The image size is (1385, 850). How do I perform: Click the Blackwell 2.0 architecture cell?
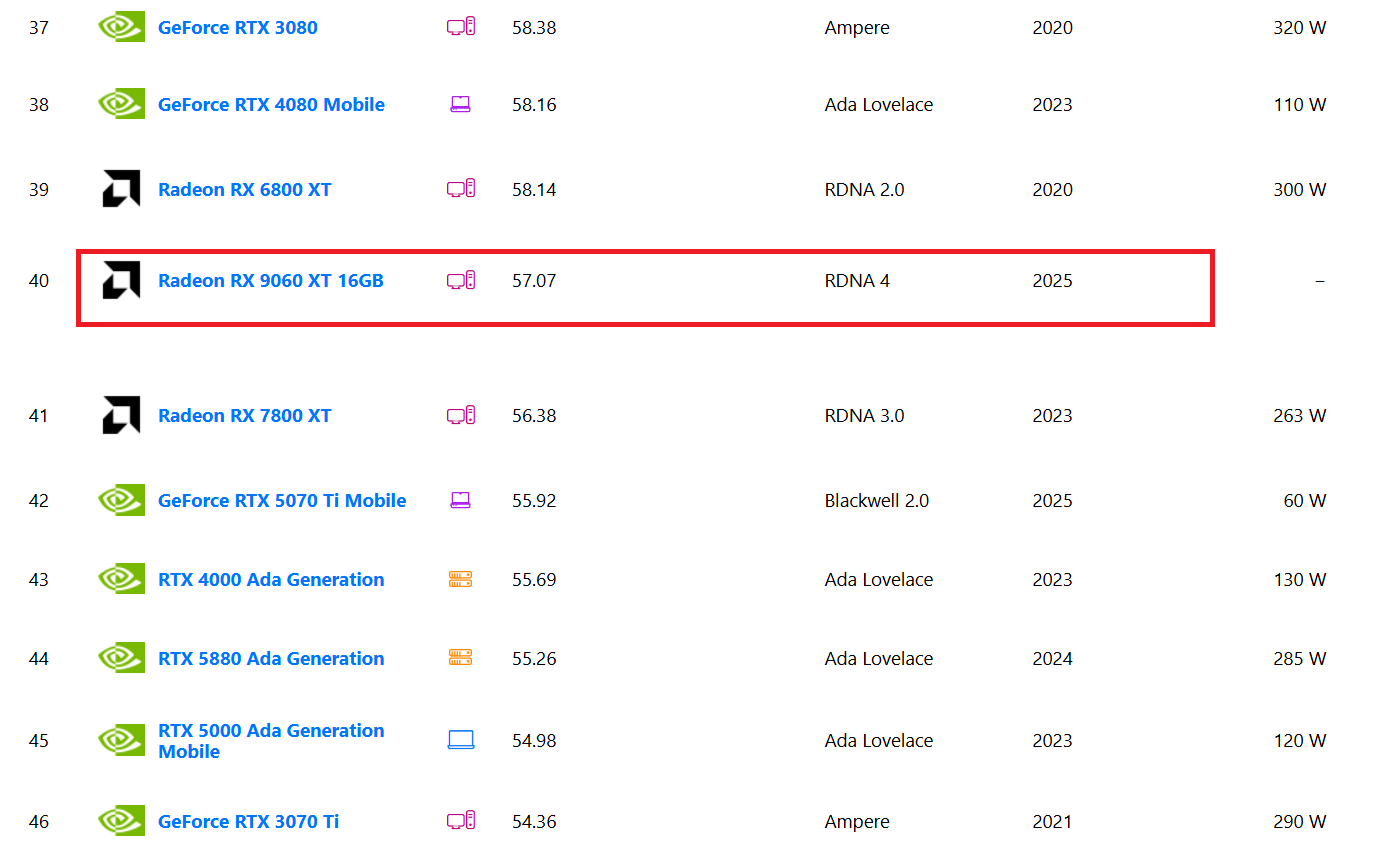877,501
